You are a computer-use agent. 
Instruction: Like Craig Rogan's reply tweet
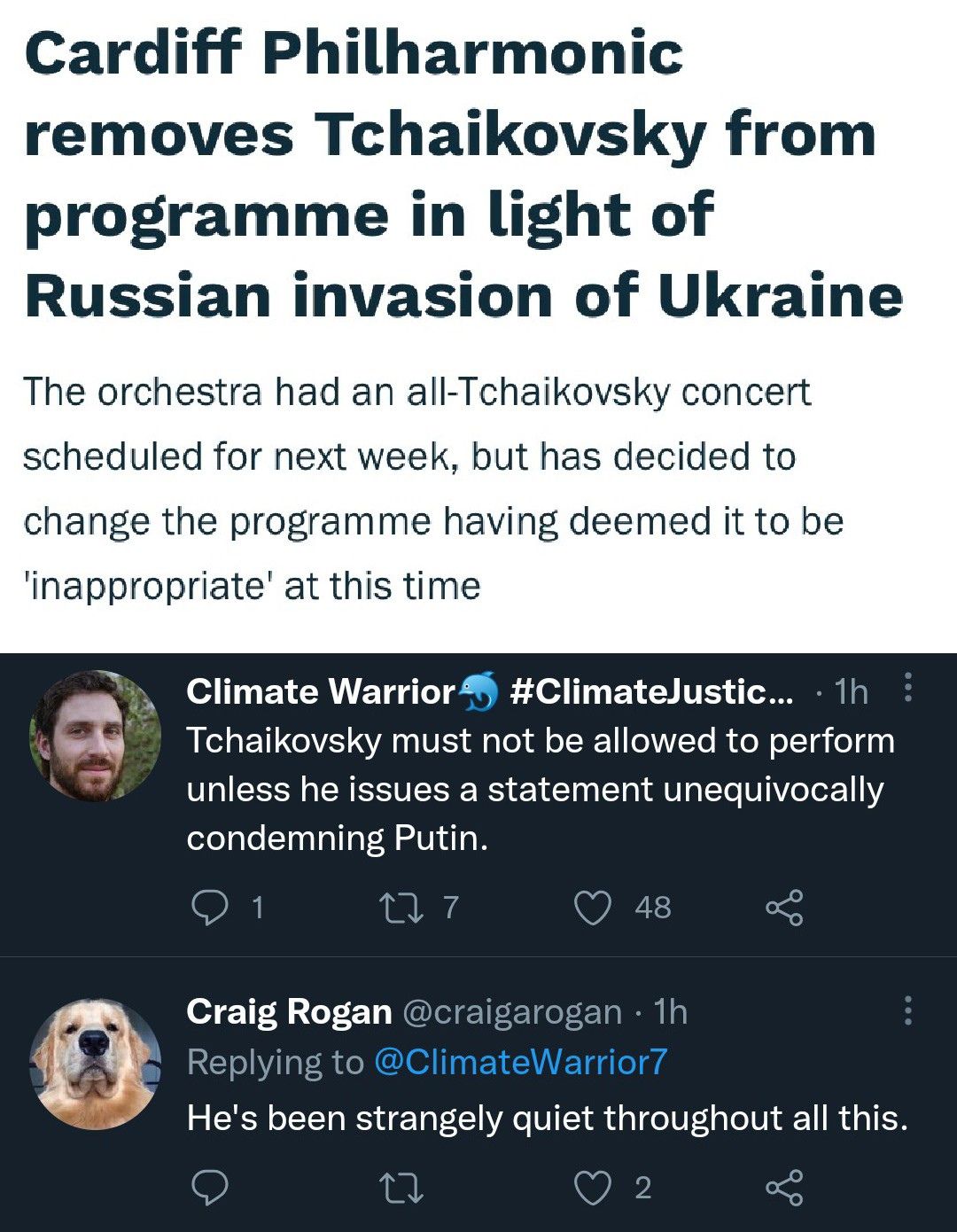[593, 1188]
